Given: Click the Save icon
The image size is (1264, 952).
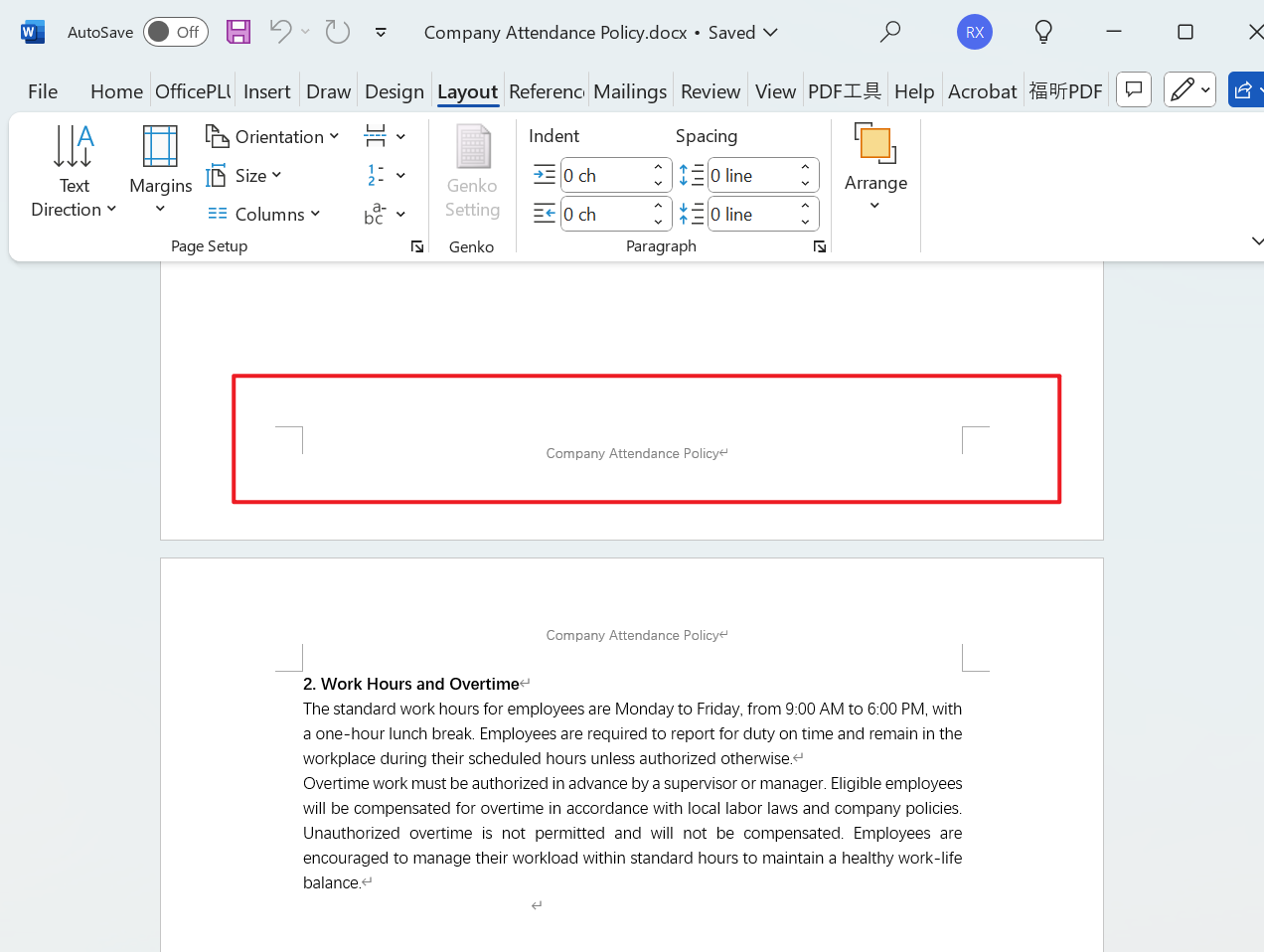Looking at the screenshot, I should tap(237, 32).
